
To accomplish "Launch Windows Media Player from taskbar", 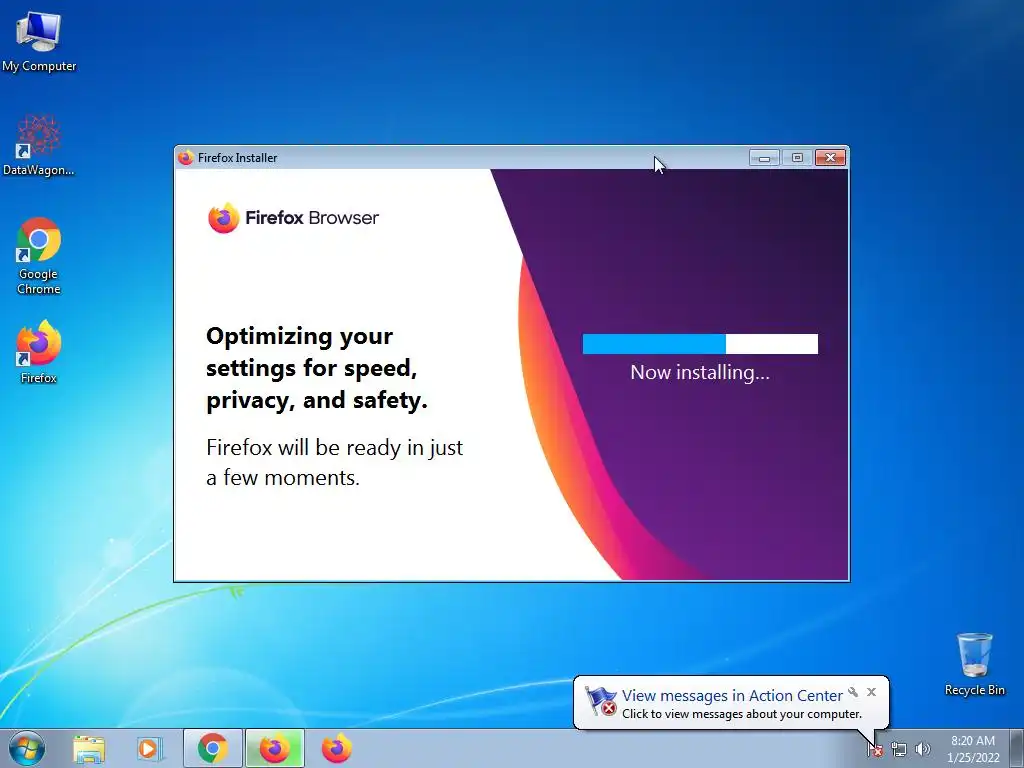I will 150,749.
